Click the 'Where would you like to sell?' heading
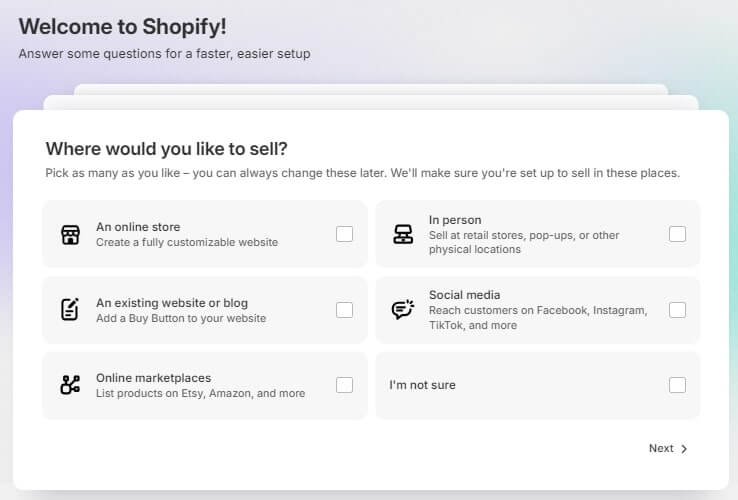 pyautogui.click(x=167, y=149)
